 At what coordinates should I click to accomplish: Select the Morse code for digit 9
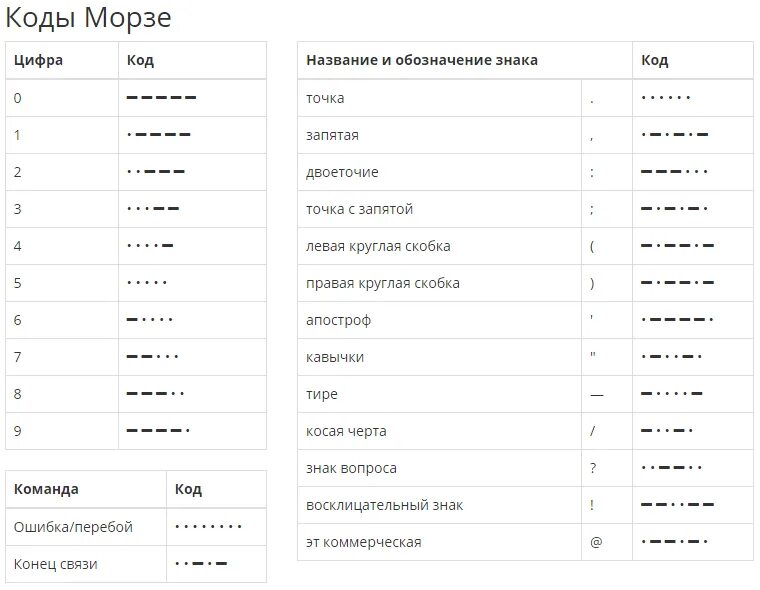(158, 431)
